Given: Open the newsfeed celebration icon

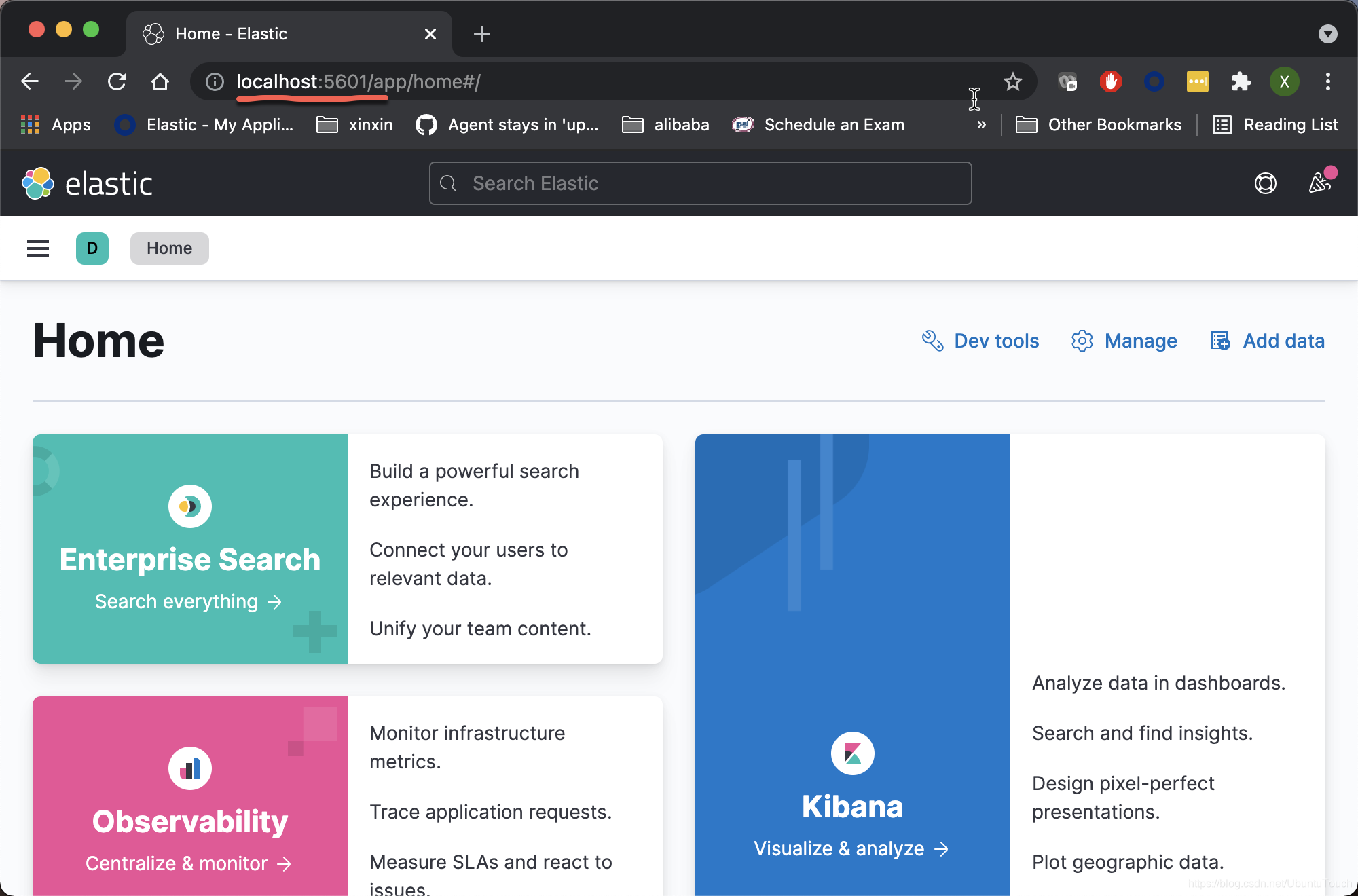Looking at the screenshot, I should tap(1319, 183).
